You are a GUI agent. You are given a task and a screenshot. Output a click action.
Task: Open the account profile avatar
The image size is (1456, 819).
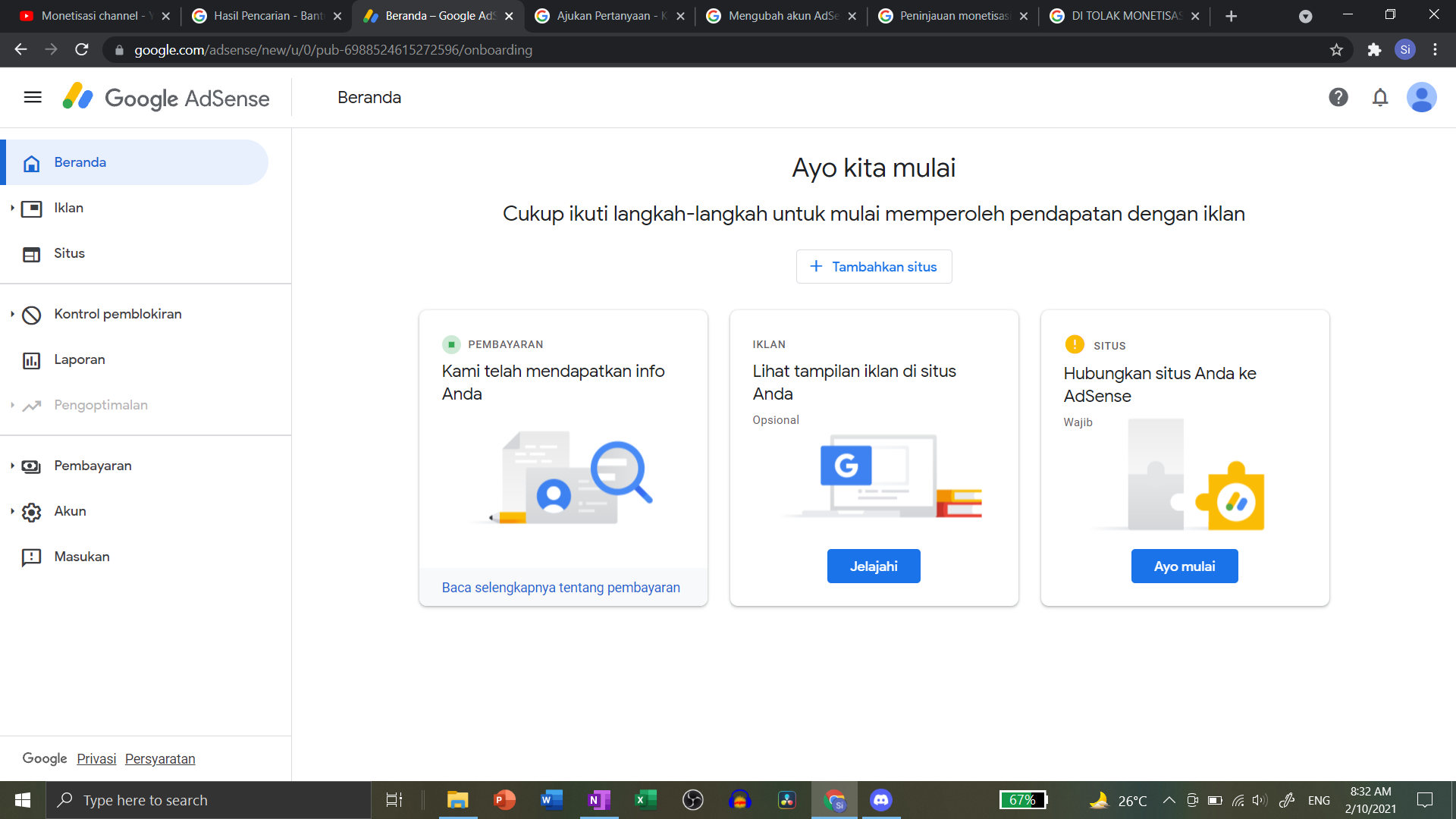1421,97
